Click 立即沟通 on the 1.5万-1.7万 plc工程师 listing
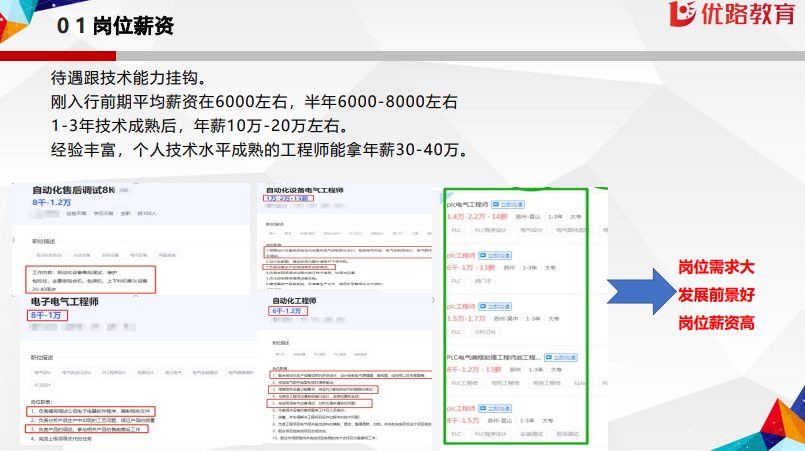805x451 pixels. coord(495,306)
